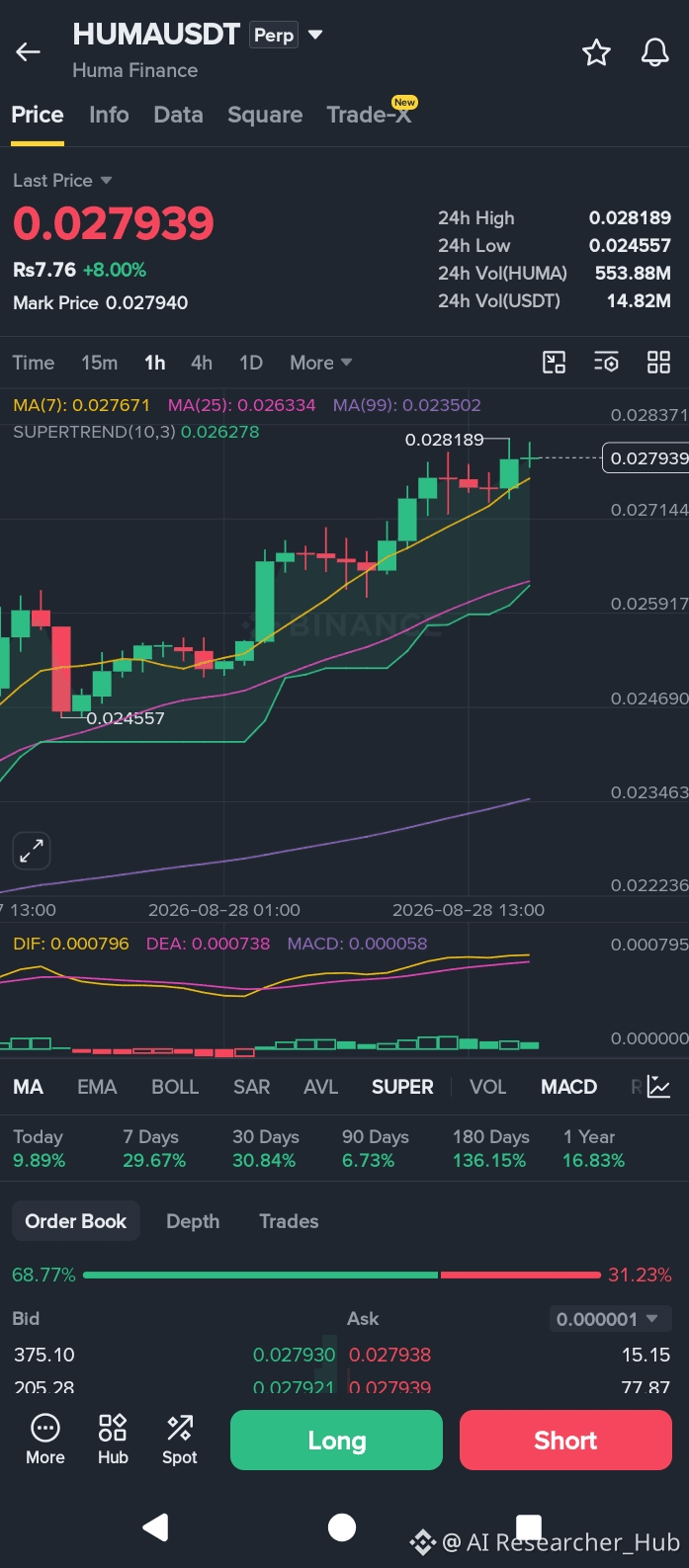The width and height of the screenshot is (689, 1568).
Task: Tap the 1 Year 16.83% performance
Action: tap(593, 1148)
